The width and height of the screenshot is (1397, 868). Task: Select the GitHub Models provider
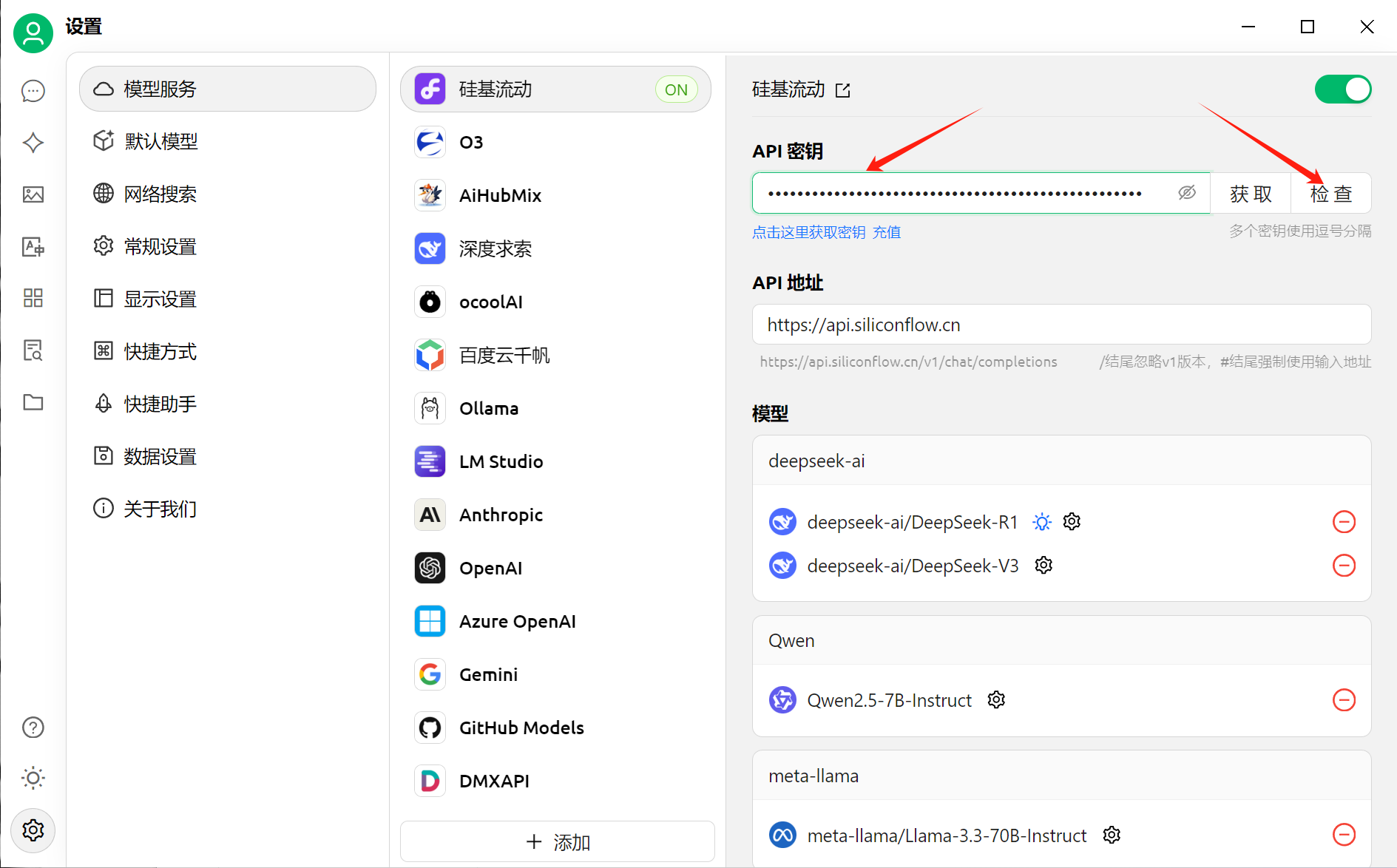(x=556, y=728)
